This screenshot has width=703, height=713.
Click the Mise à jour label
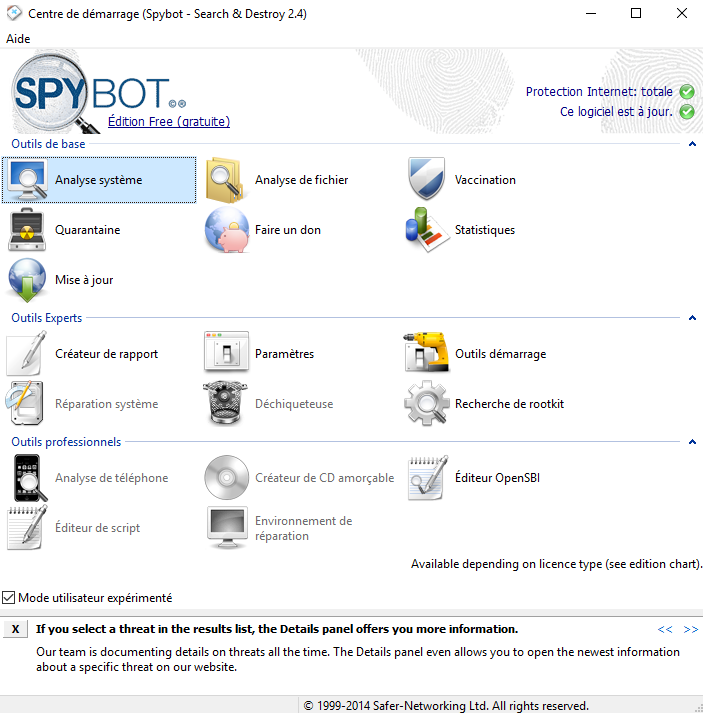(x=84, y=280)
